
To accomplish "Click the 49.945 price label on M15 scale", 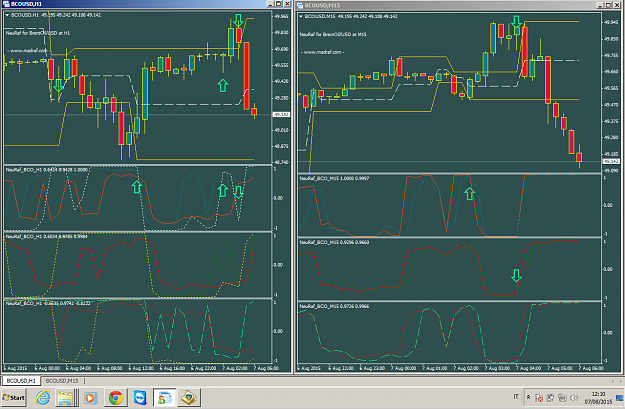I will [611, 22].
